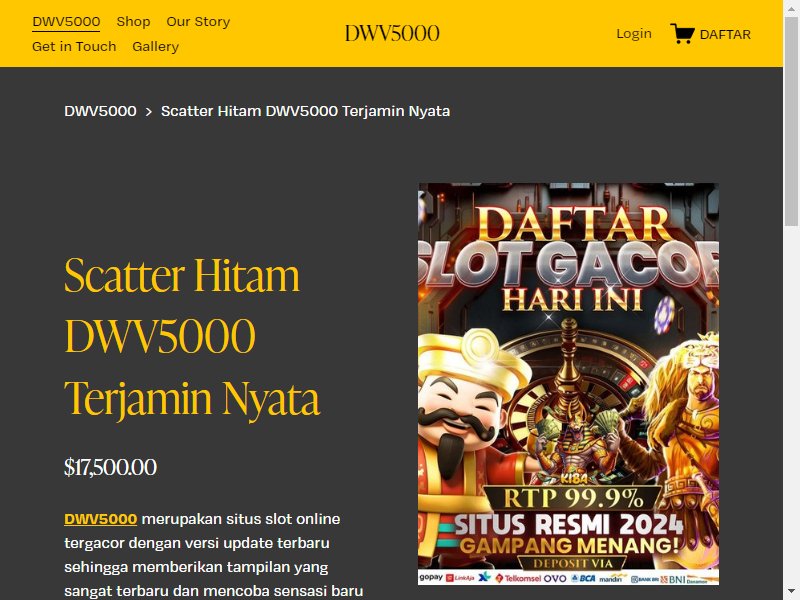Open the shopping cart icon
This screenshot has height=600, width=800.
682,34
